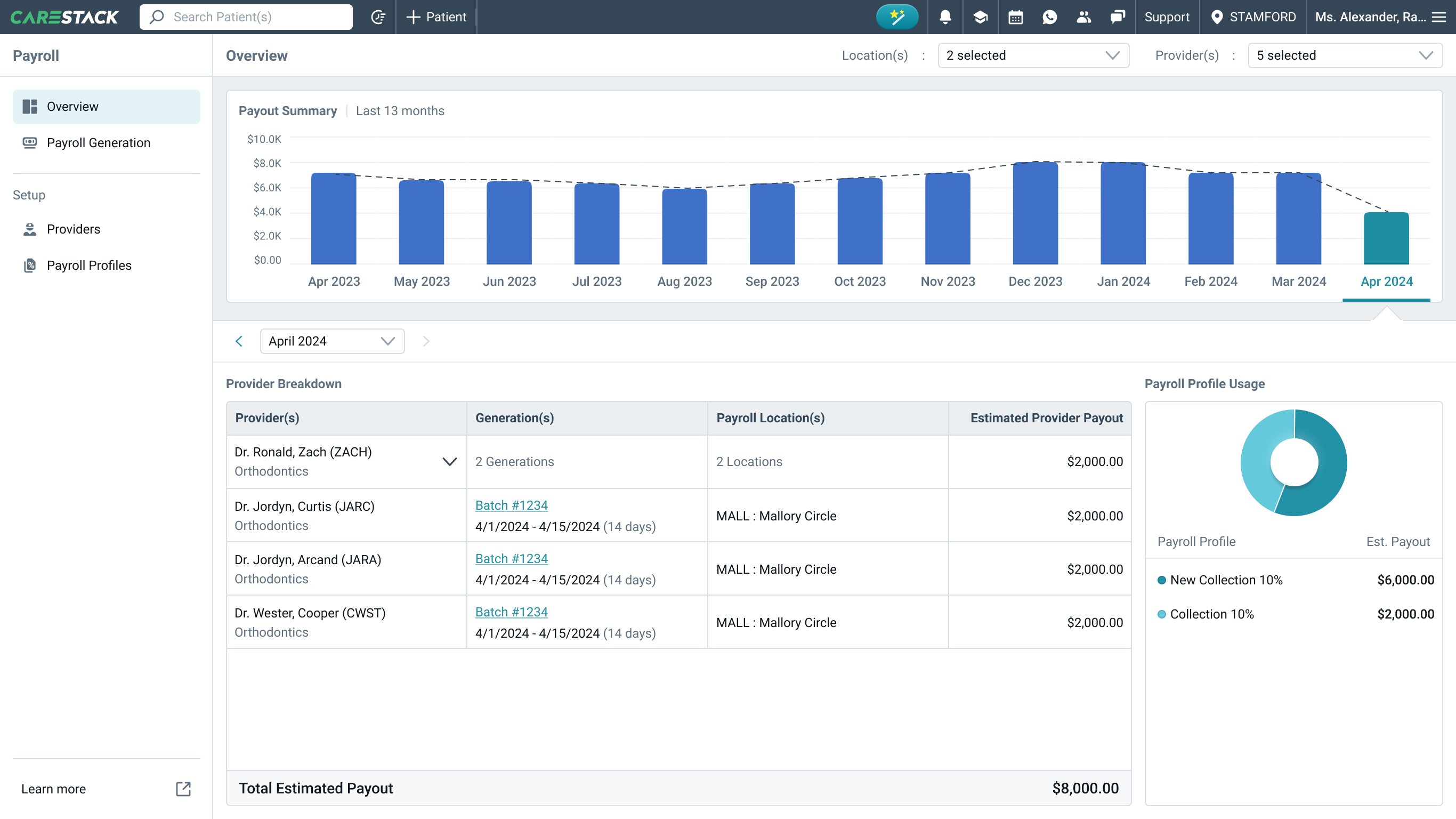This screenshot has width=1456, height=819.
Task: Open the Provider(s) 5 selected dropdown
Action: pyautogui.click(x=1345, y=55)
